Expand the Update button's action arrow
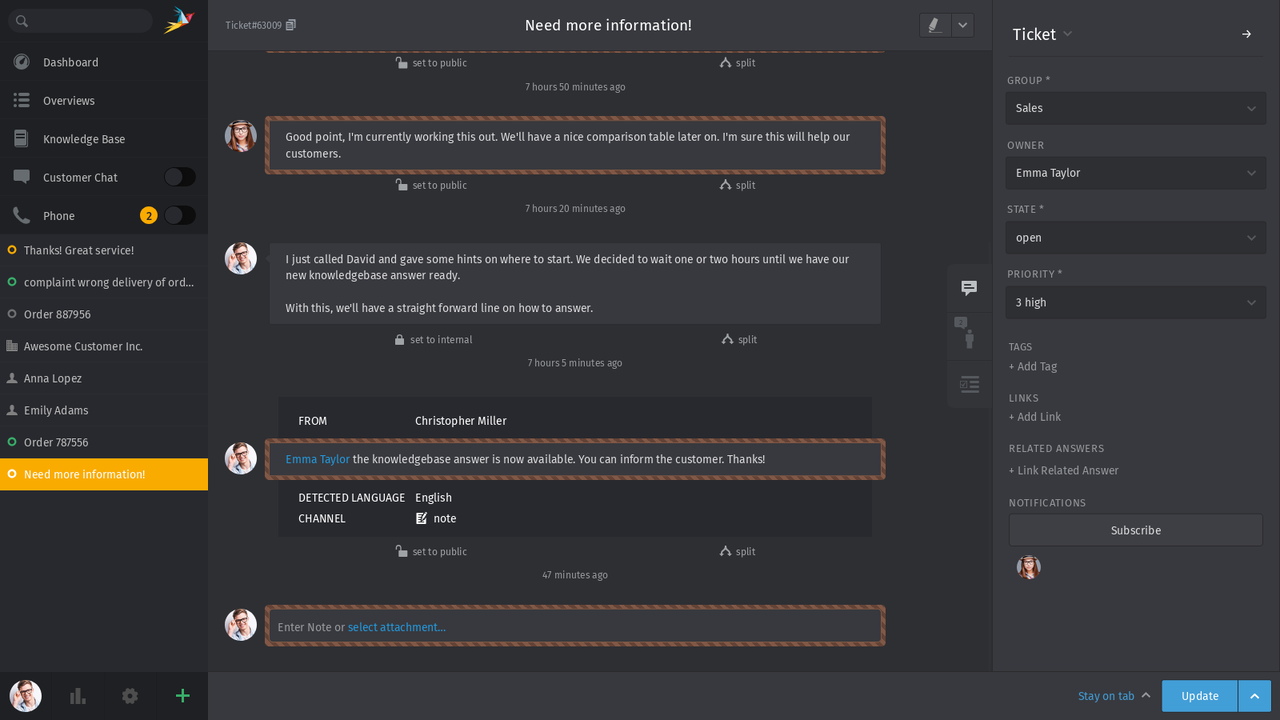The width and height of the screenshot is (1280, 720). click(1254, 695)
